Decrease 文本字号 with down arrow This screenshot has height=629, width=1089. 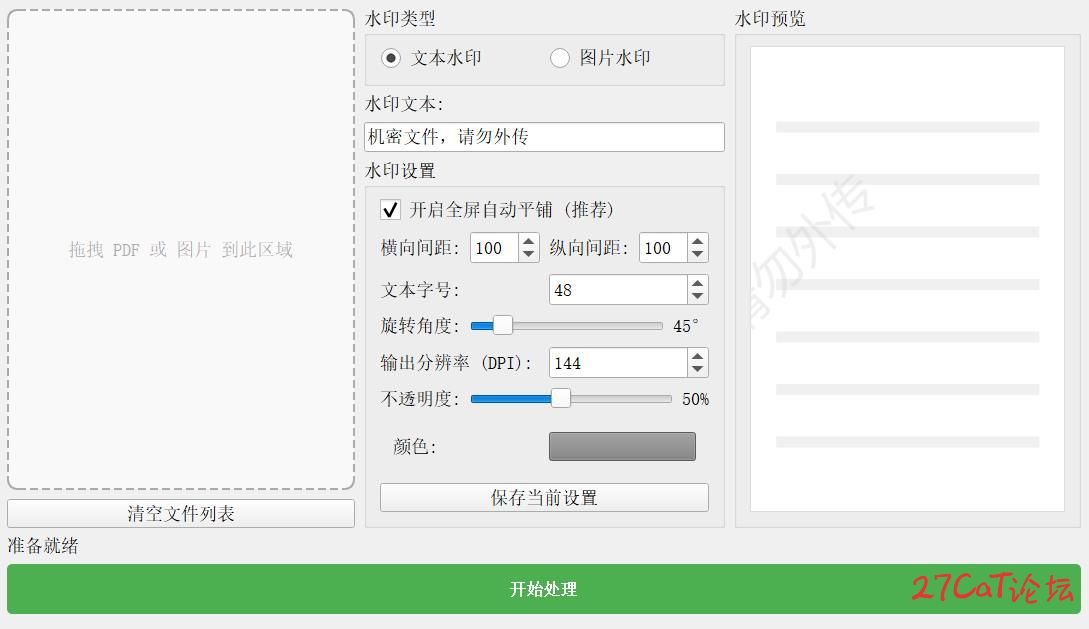[698, 297]
